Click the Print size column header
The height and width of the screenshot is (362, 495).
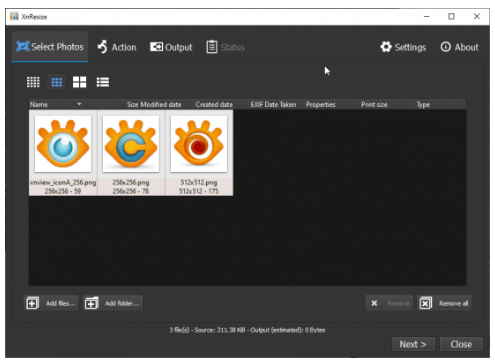click(x=387, y=104)
